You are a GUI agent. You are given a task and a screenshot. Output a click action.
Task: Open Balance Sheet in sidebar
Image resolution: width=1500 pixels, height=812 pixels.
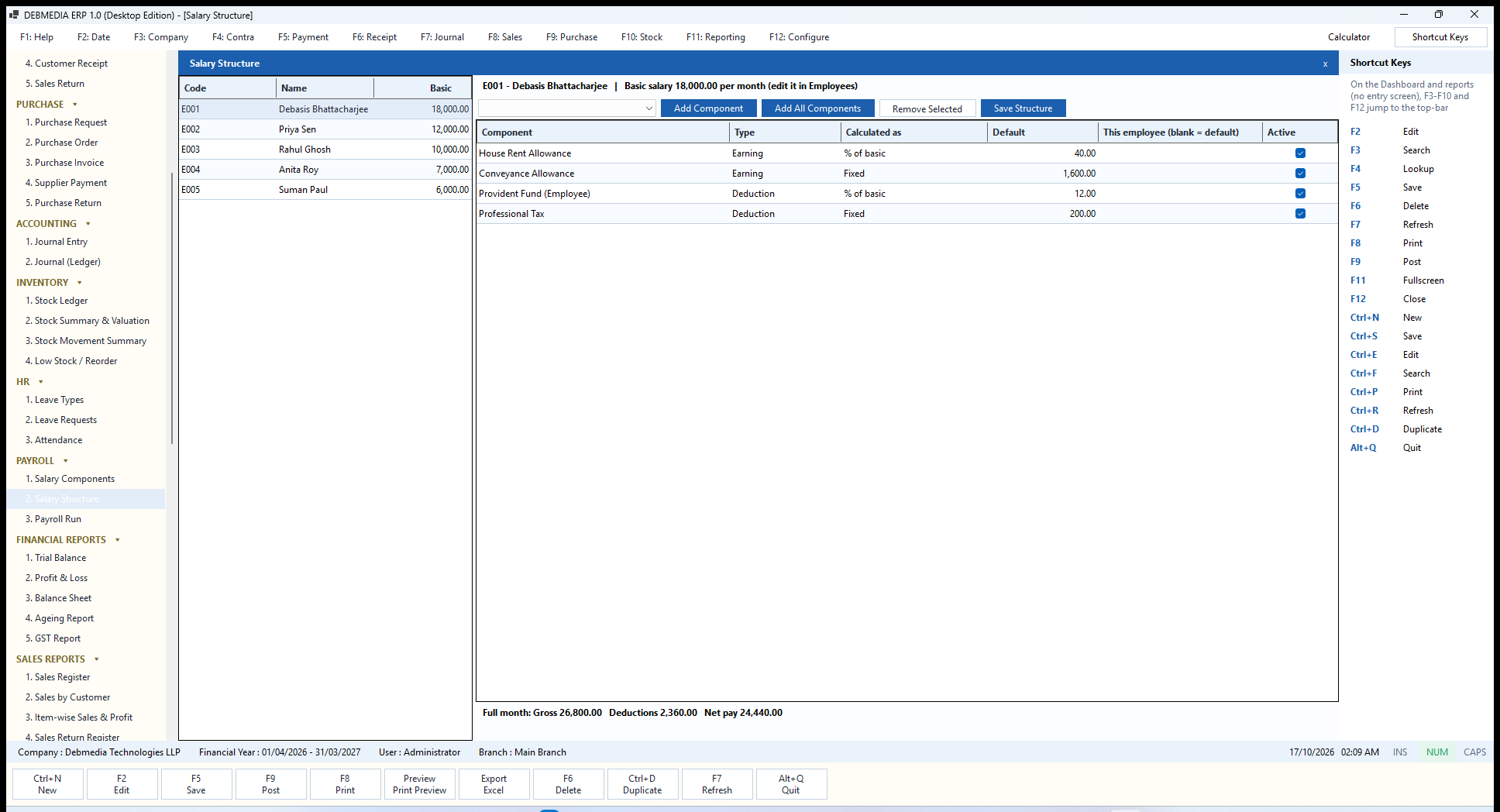[x=58, y=598]
